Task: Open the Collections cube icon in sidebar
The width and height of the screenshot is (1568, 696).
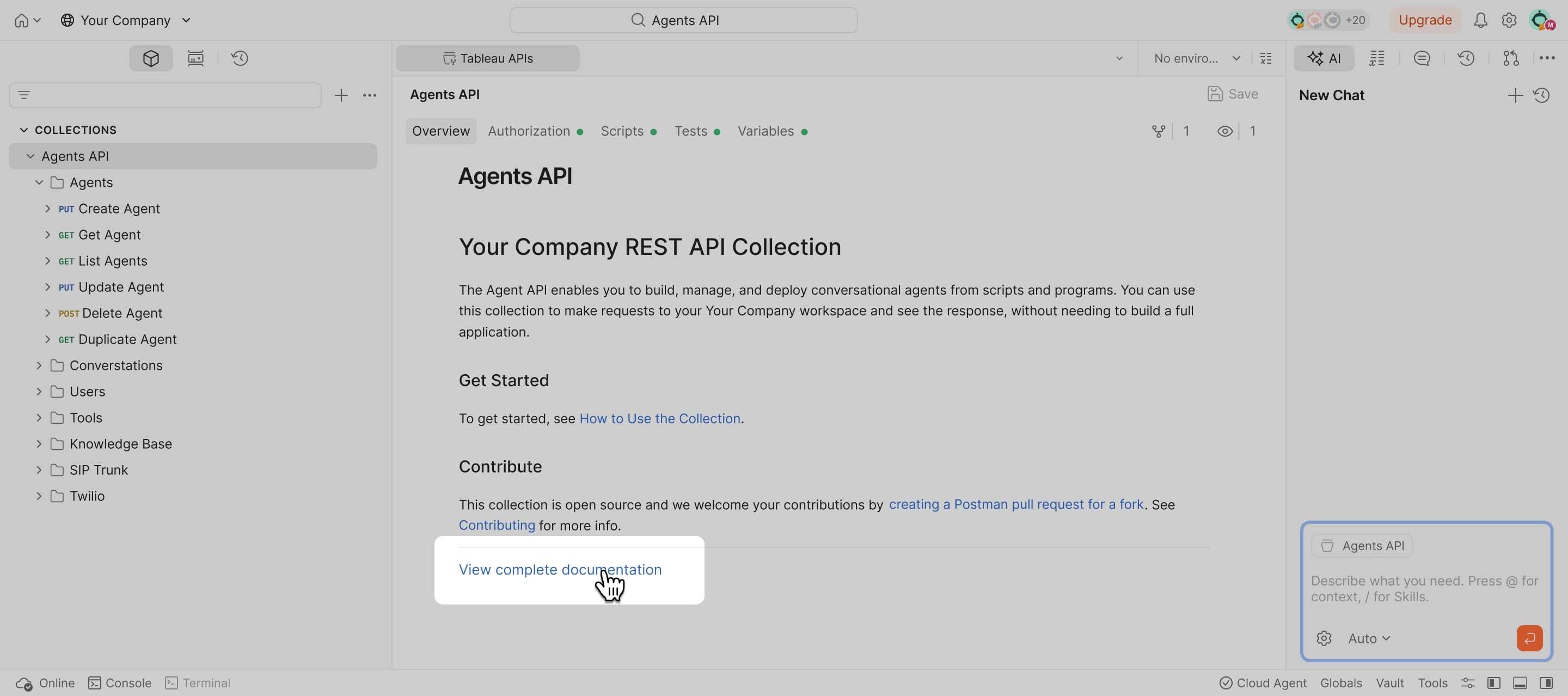Action: point(150,58)
